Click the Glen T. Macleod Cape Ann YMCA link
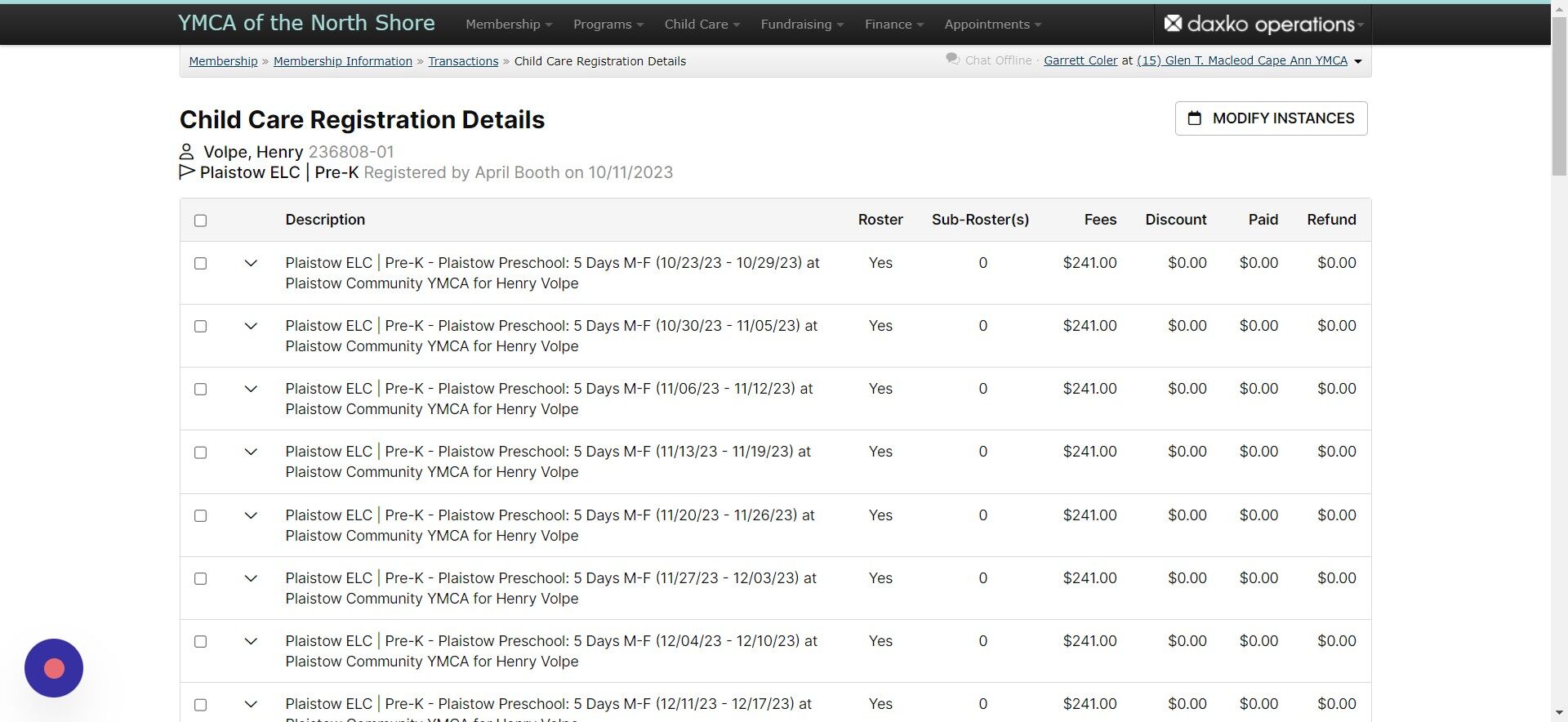Screen dimensions: 1568x722 1242,60
